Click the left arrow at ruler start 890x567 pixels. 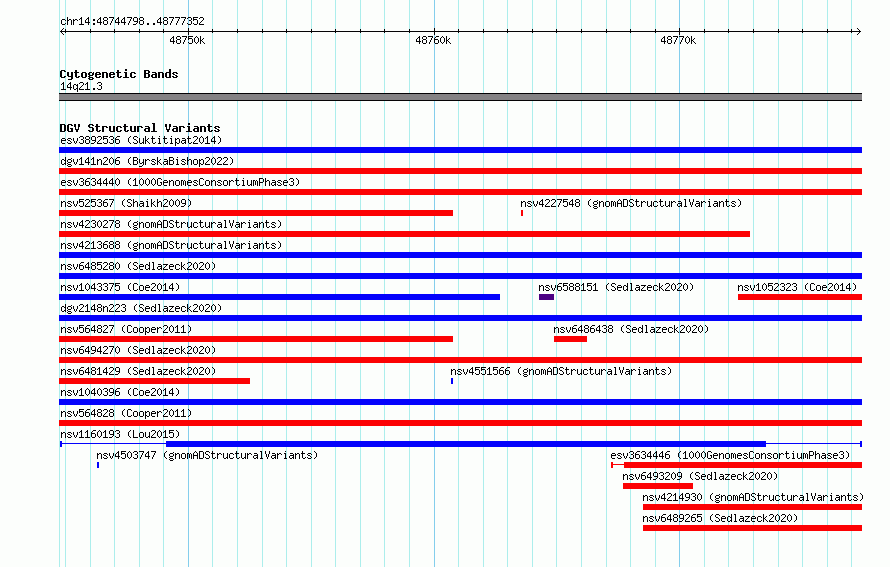click(x=63, y=32)
